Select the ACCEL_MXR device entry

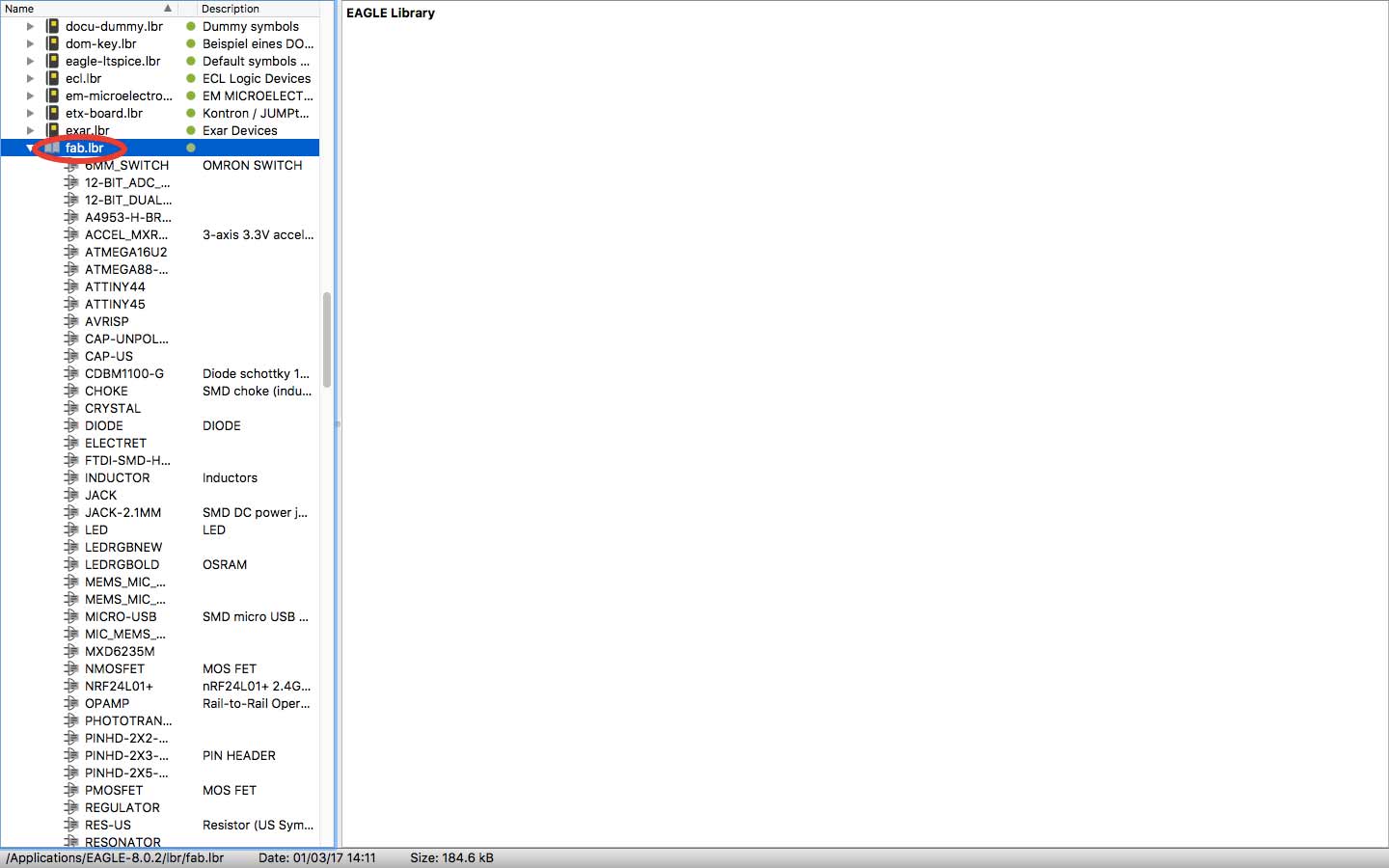(x=125, y=235)
